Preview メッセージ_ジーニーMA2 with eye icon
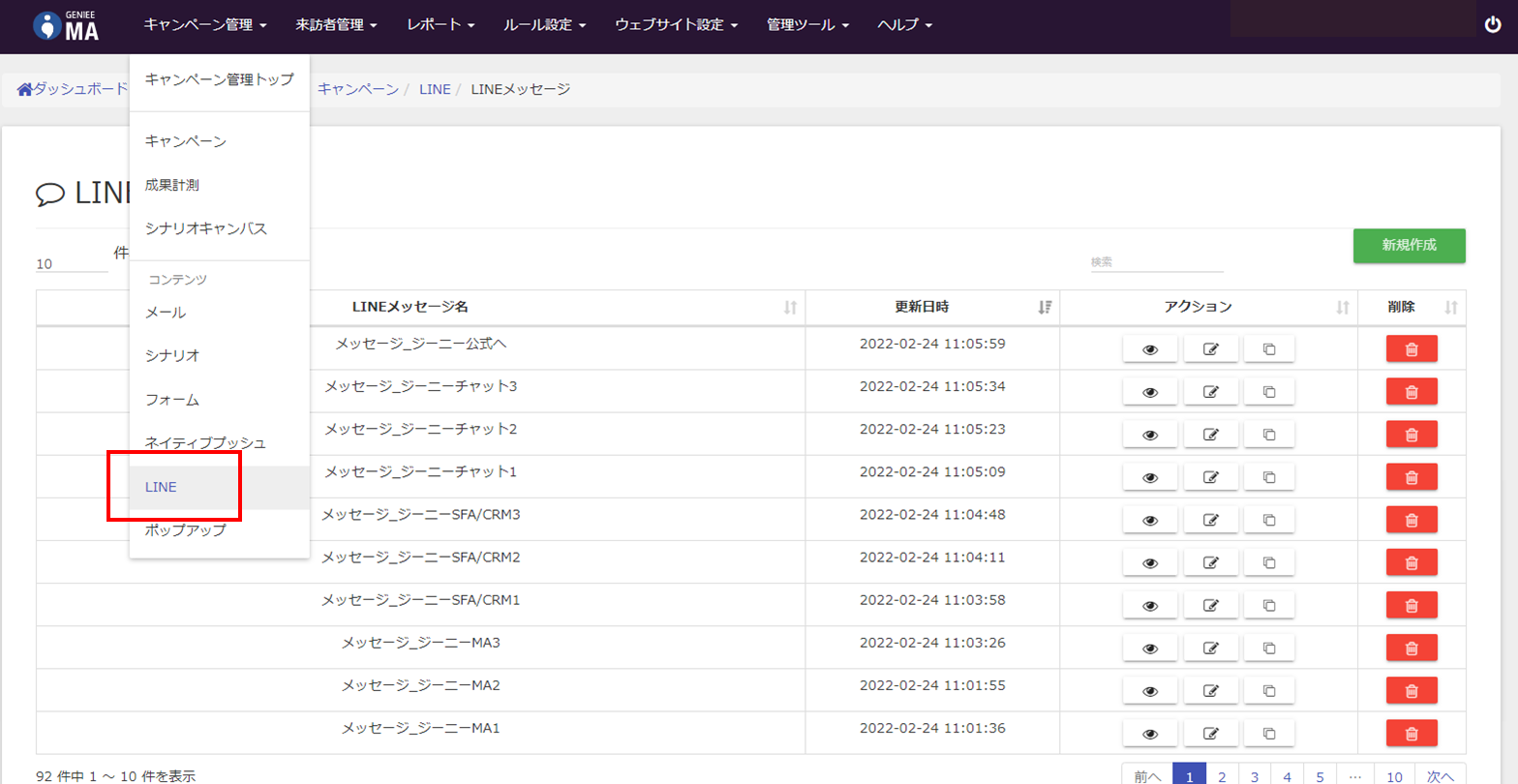 coord(1150,690)
